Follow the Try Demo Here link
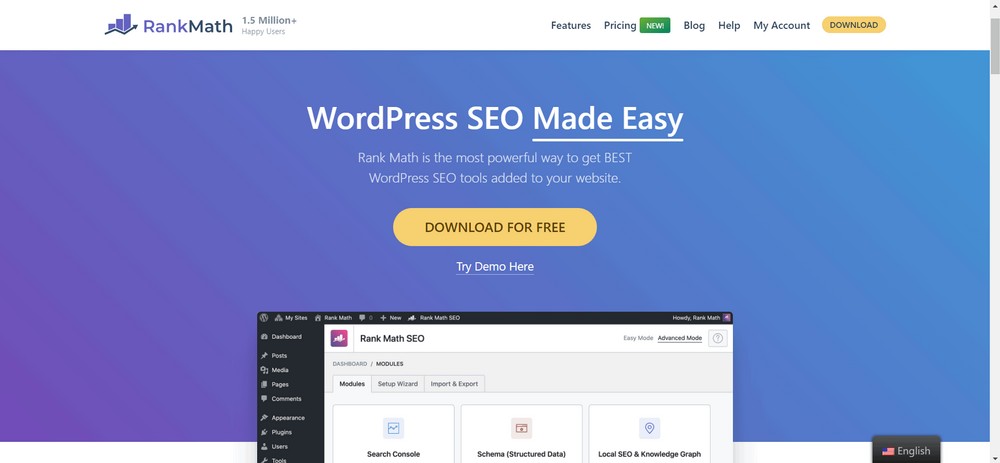The width and height of the screenshot is (1000, 463). click(x=495, y=267)
